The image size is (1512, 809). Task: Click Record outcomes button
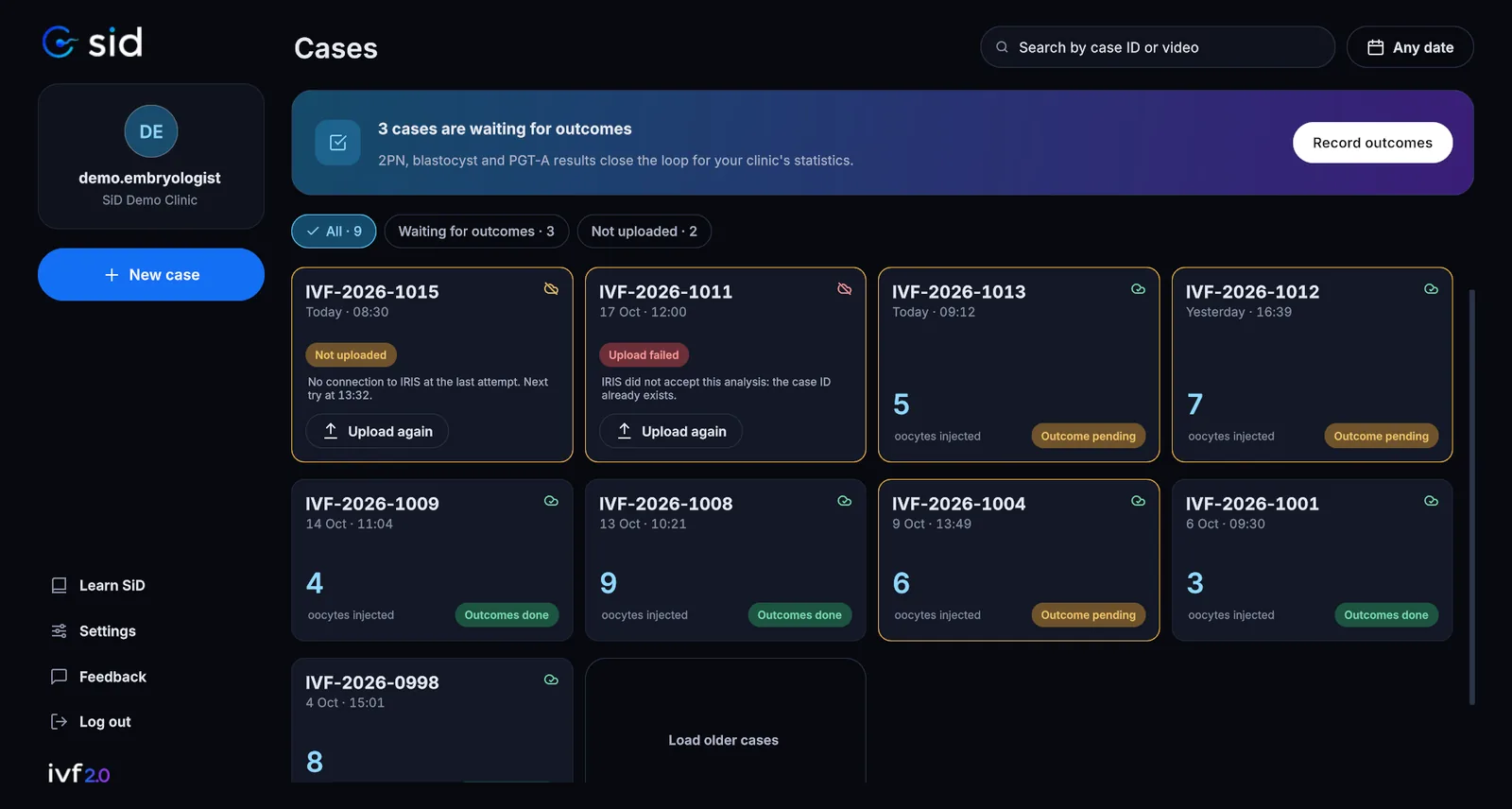pos(1372,143)
